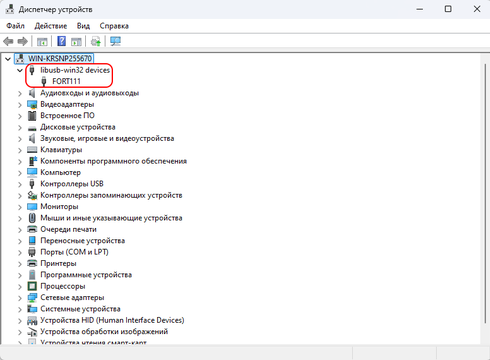Expand Устройства обработки изображений

point(20,332)
